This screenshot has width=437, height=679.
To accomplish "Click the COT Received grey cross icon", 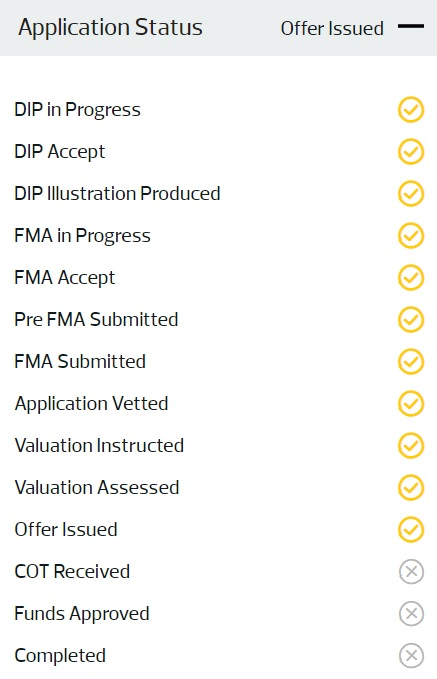I will coord(411,572).
